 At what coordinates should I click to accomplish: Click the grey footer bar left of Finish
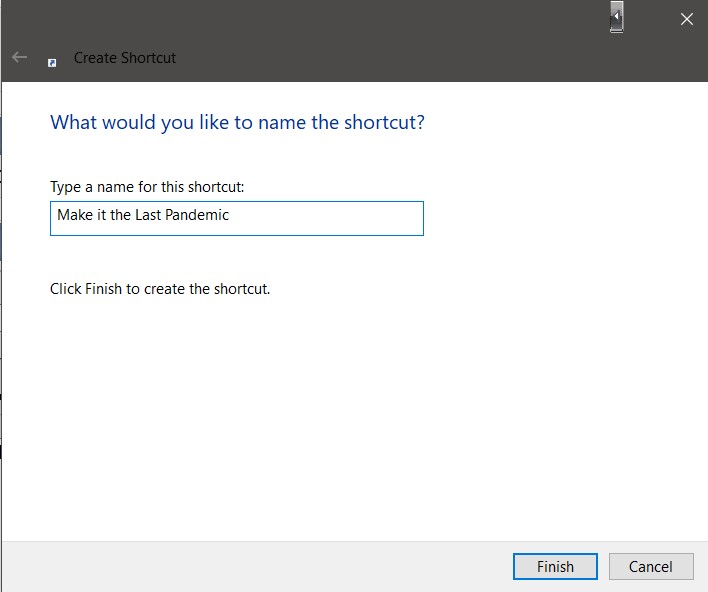[x=250, y=566]
